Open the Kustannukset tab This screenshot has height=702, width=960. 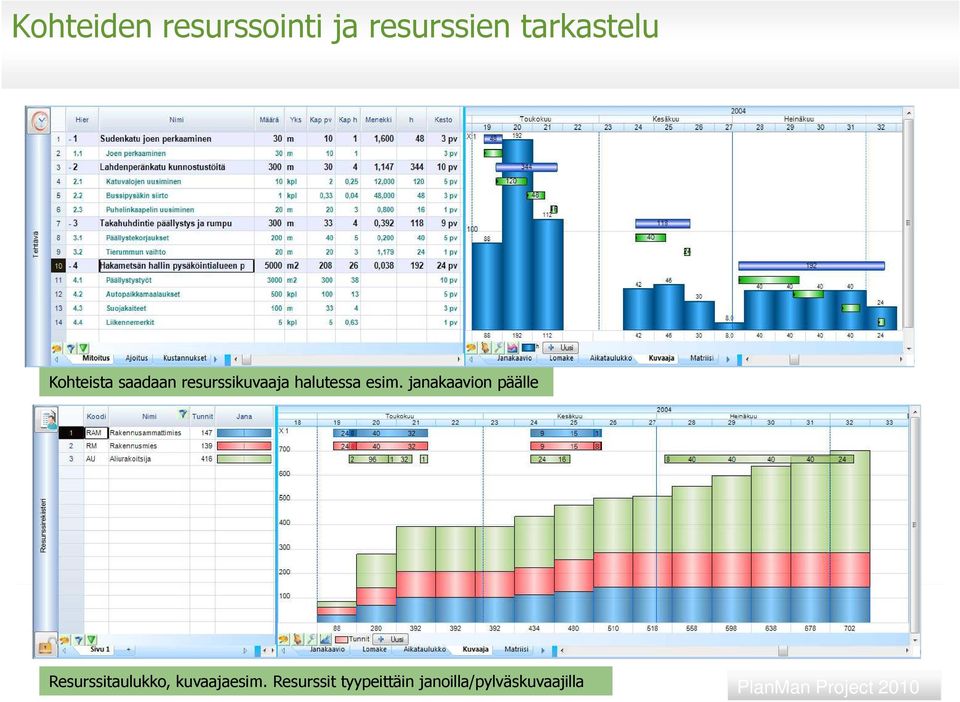pyautogui.click(x=185, y=358)
